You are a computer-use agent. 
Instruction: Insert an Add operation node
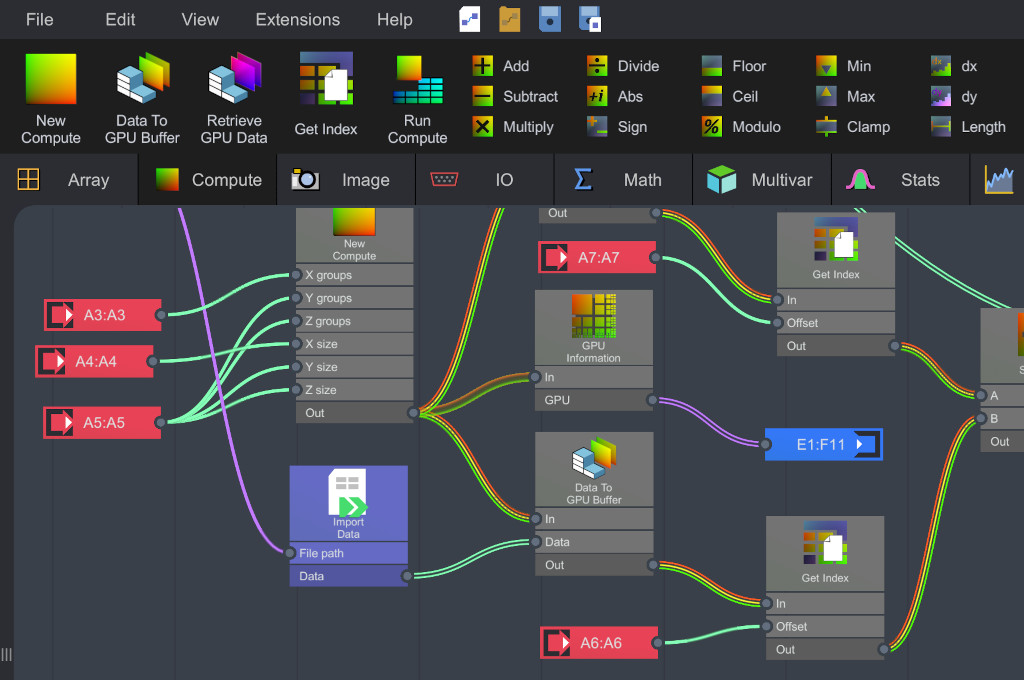pyautogui.click(x=501, y=66)
